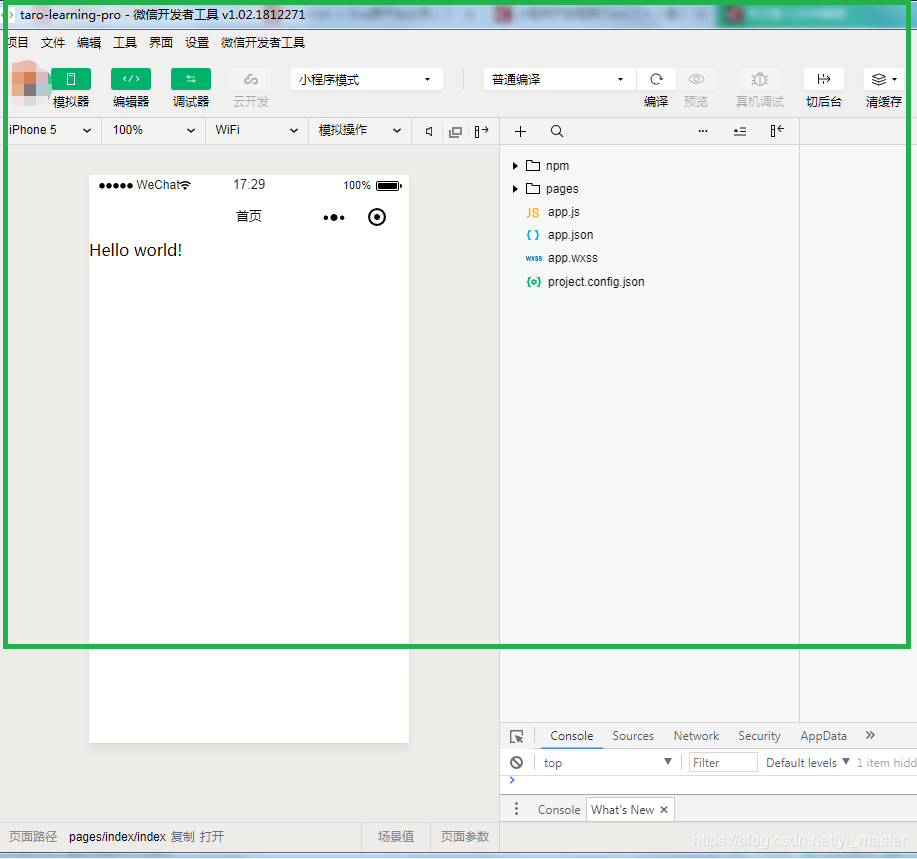Switch to the Console devtools tab
The height and width of the screenshot is (859, 917).
571,736
